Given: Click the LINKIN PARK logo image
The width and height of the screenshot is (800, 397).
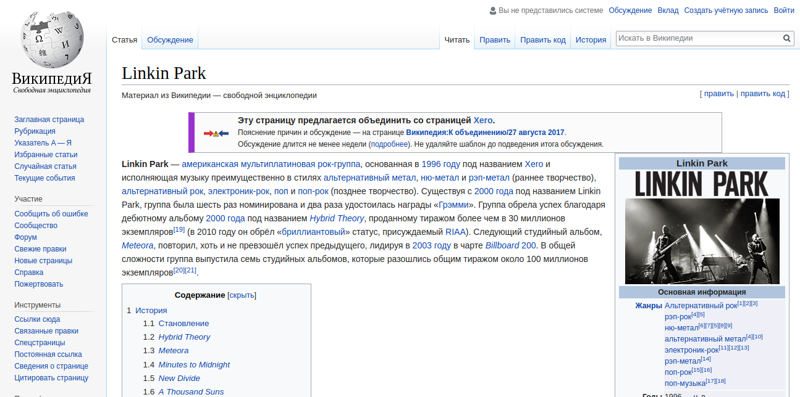Looking at the screenshot, I should [702, 184].
